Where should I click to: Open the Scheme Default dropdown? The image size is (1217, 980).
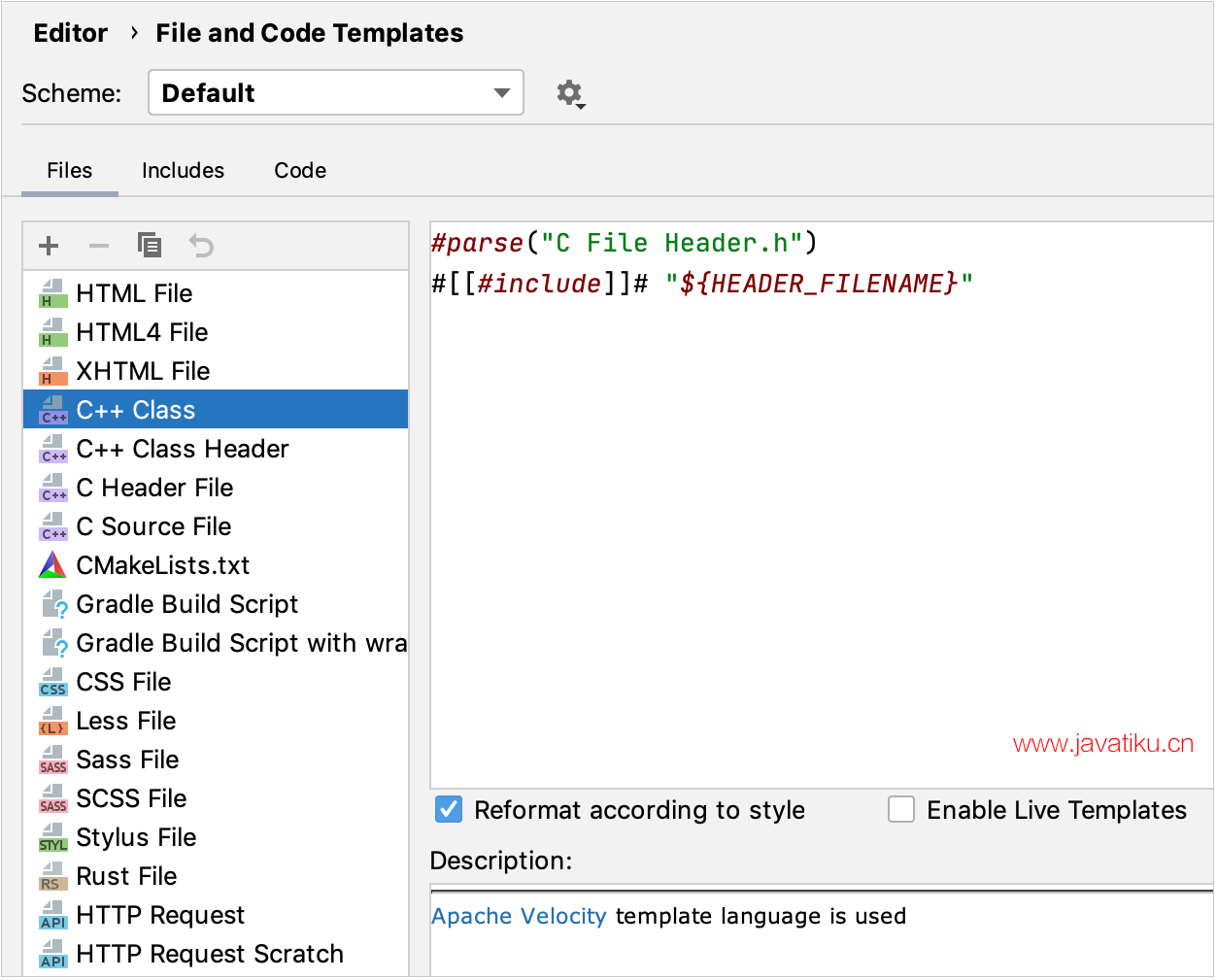coord(335,93)
